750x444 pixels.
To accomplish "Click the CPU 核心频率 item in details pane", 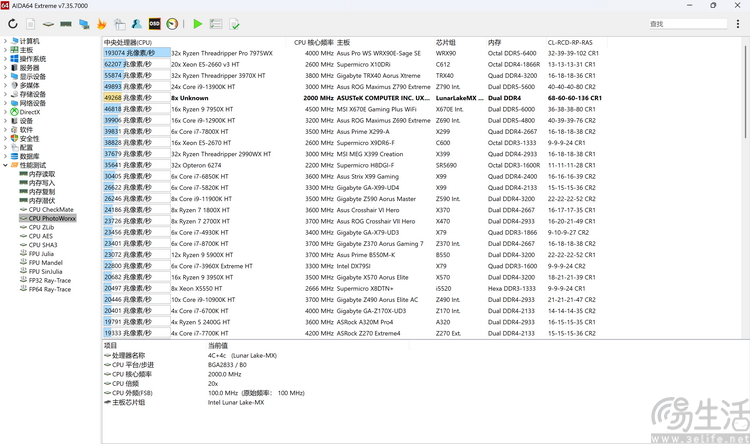I will tap(132, 374).
